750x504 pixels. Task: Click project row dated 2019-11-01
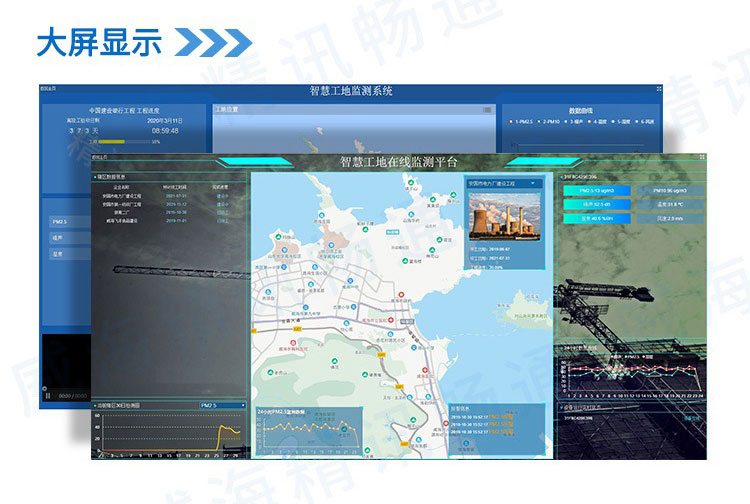pos(167,221)
